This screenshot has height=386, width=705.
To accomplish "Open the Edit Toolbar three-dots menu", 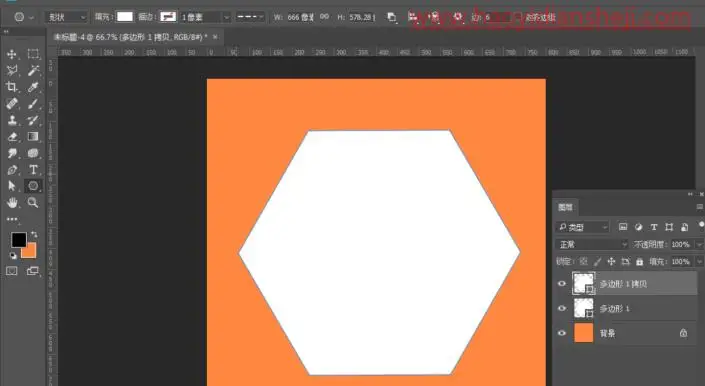I will tap(12, 220).
